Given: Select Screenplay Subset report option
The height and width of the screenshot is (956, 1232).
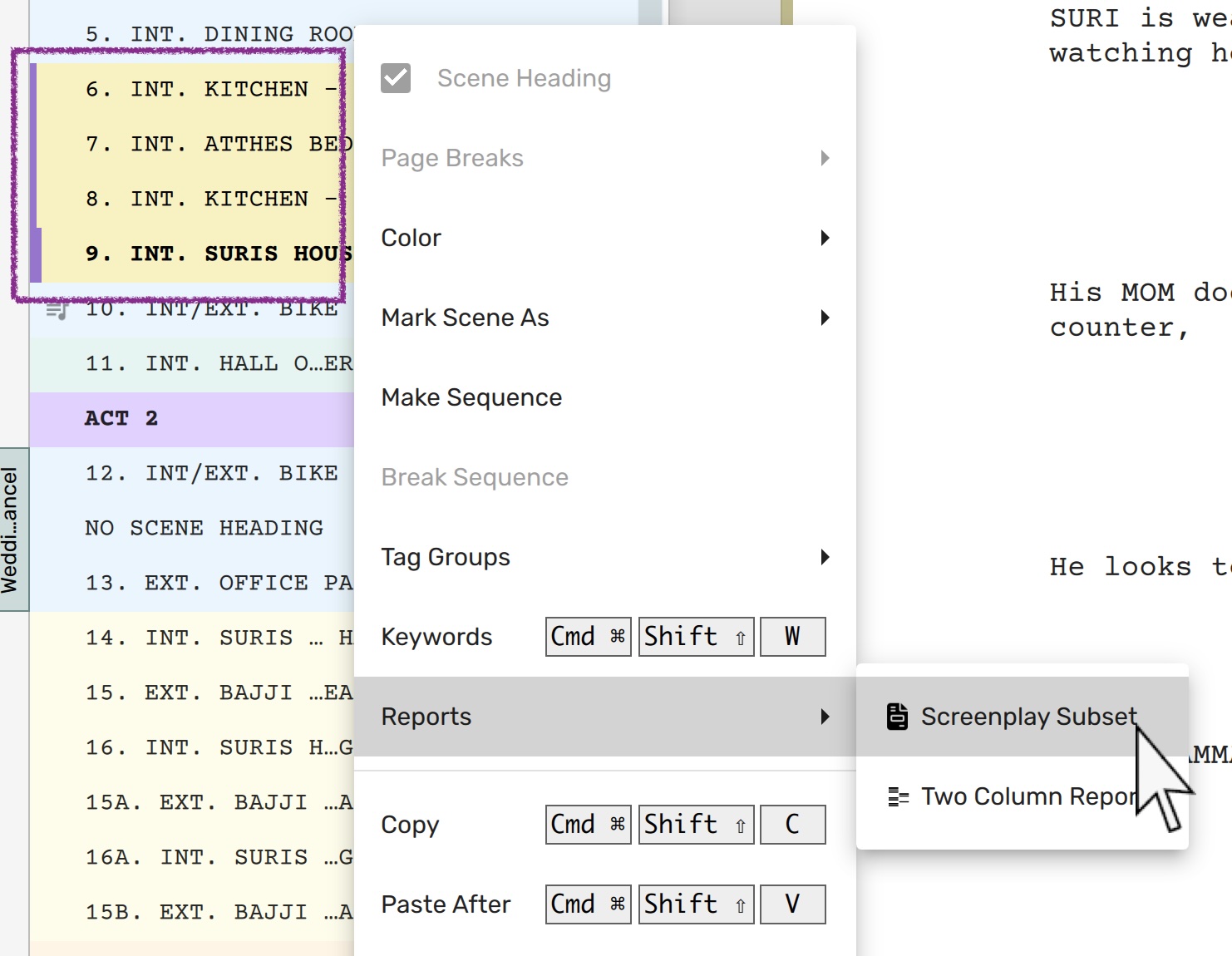Looking at the screenshot, I should pos(1027,717).
